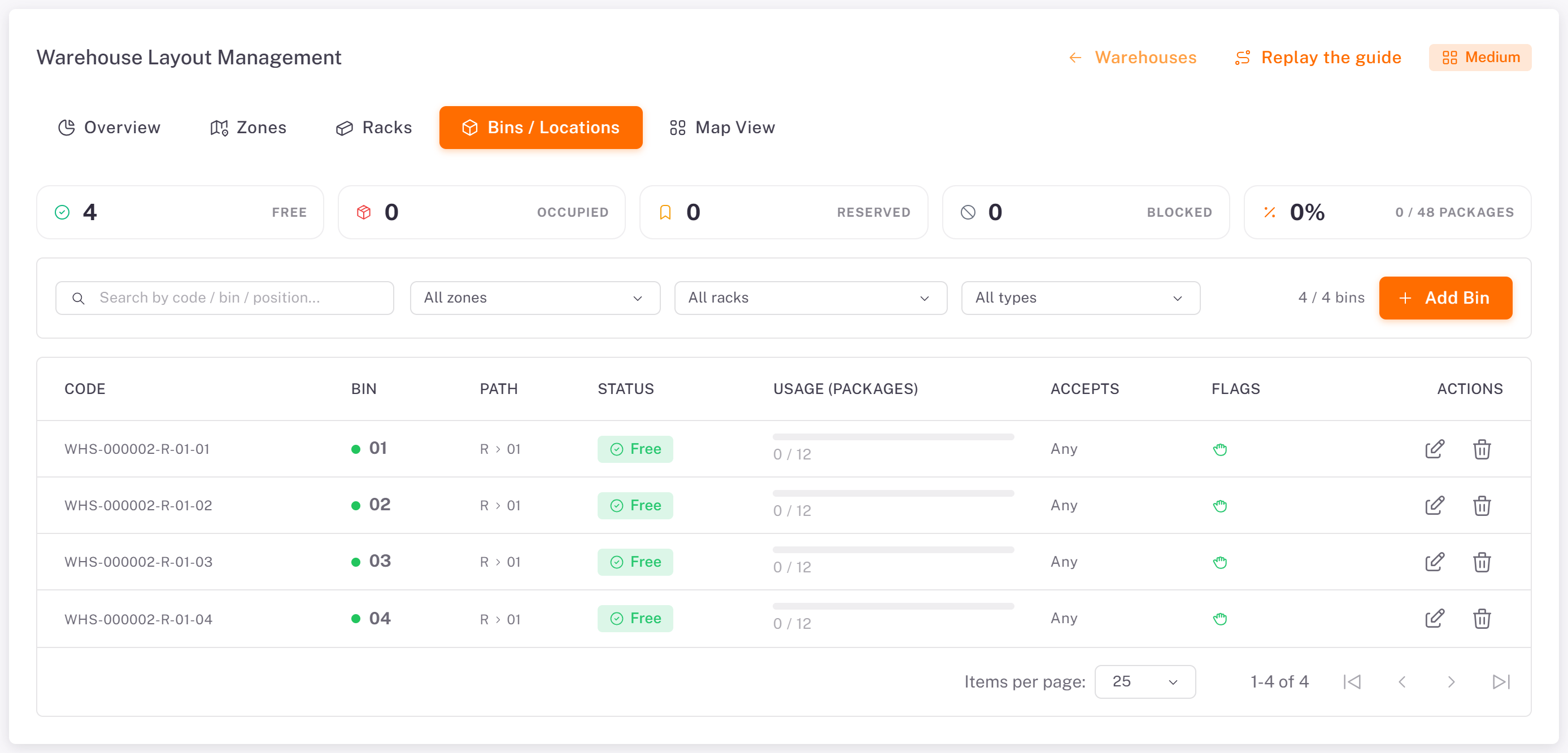Go back to Warehouses
The image size is (1568, 753).
tap(1133, 58)
